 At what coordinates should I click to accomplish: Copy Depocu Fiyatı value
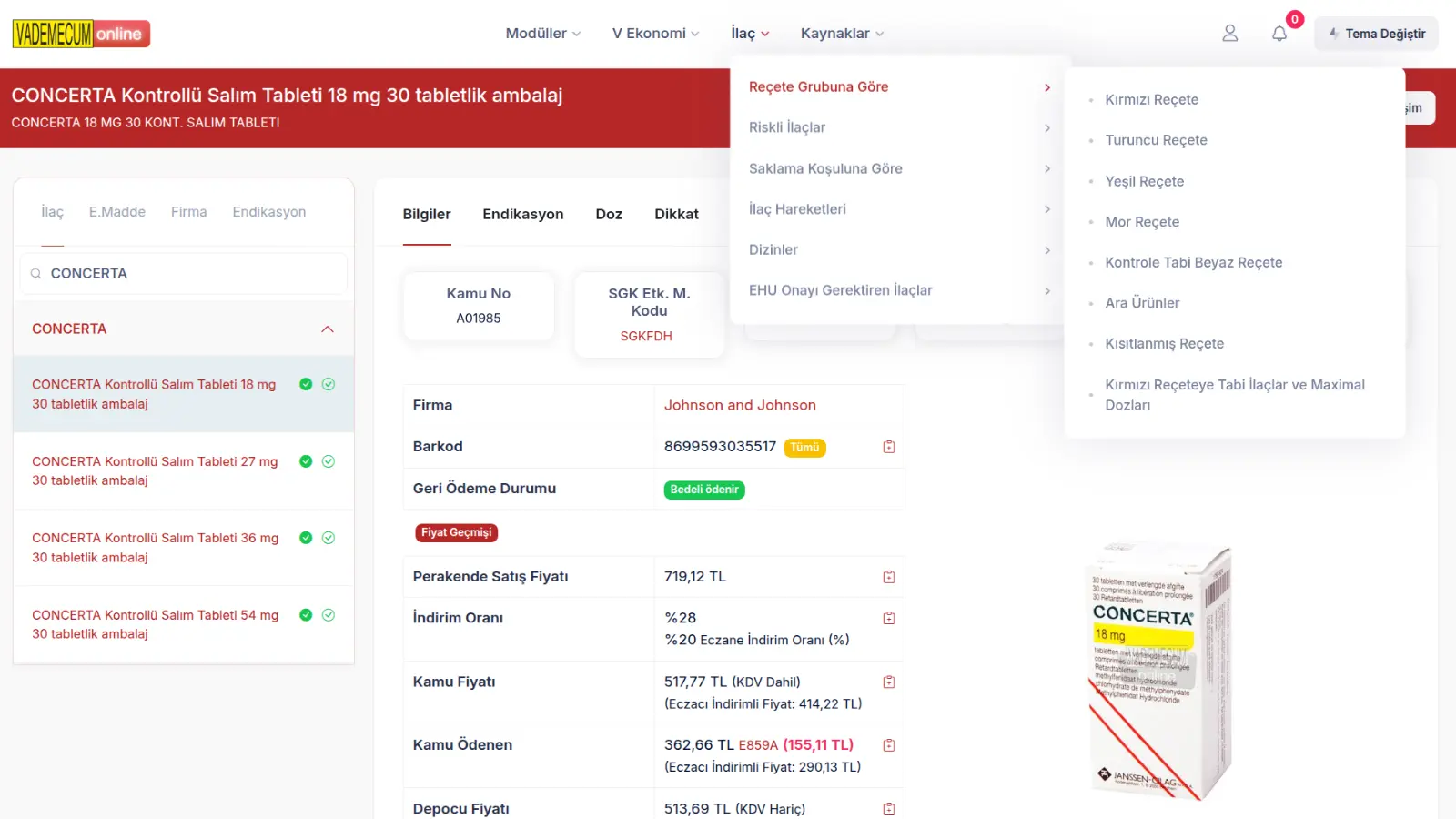889,809
